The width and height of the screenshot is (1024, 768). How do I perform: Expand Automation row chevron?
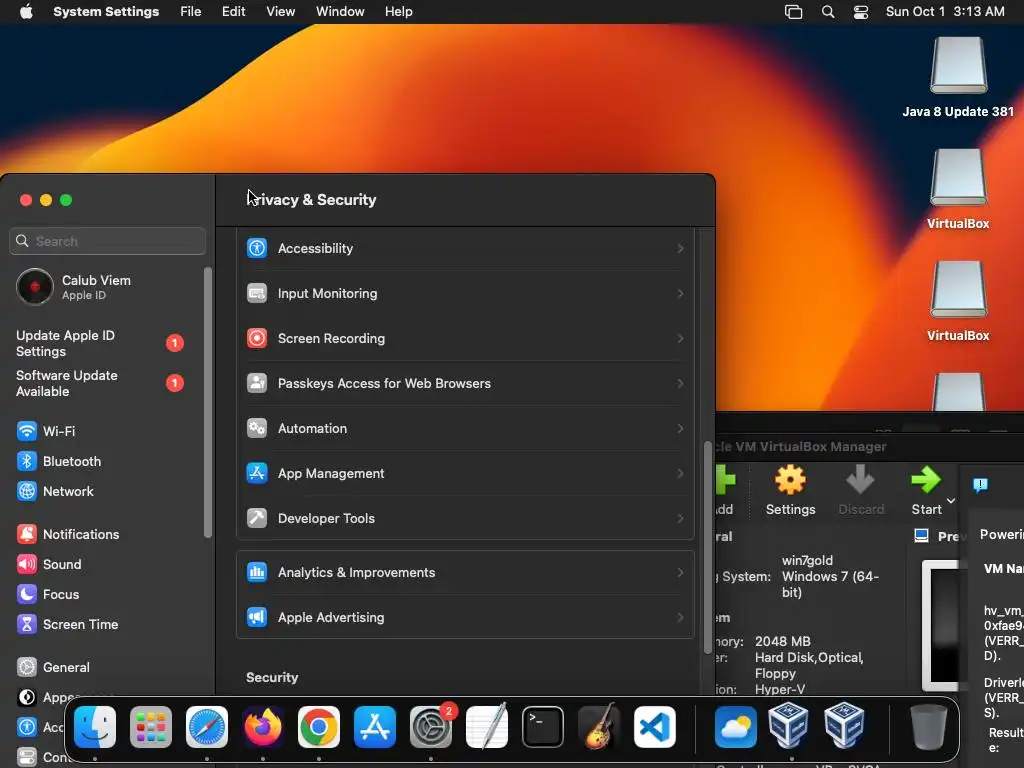(680, 428)
